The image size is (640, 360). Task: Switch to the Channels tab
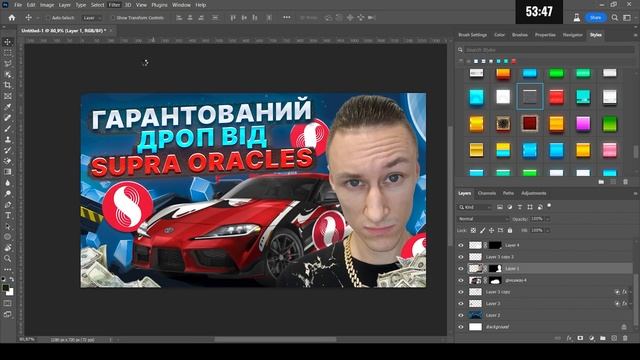[487, 193]
